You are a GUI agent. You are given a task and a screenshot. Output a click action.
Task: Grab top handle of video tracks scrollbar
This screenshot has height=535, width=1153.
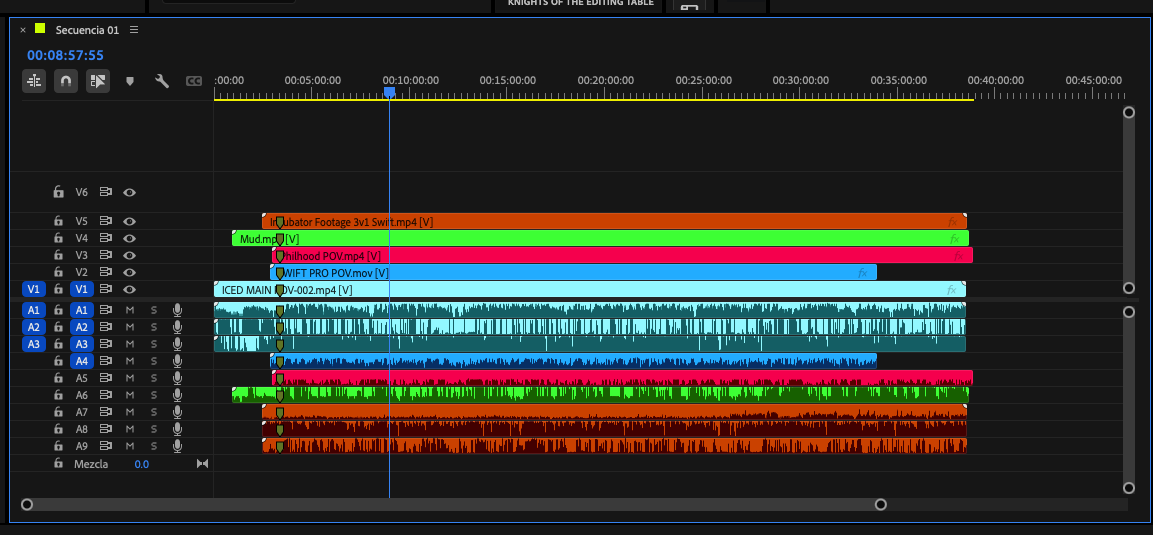pos(1129,112)
